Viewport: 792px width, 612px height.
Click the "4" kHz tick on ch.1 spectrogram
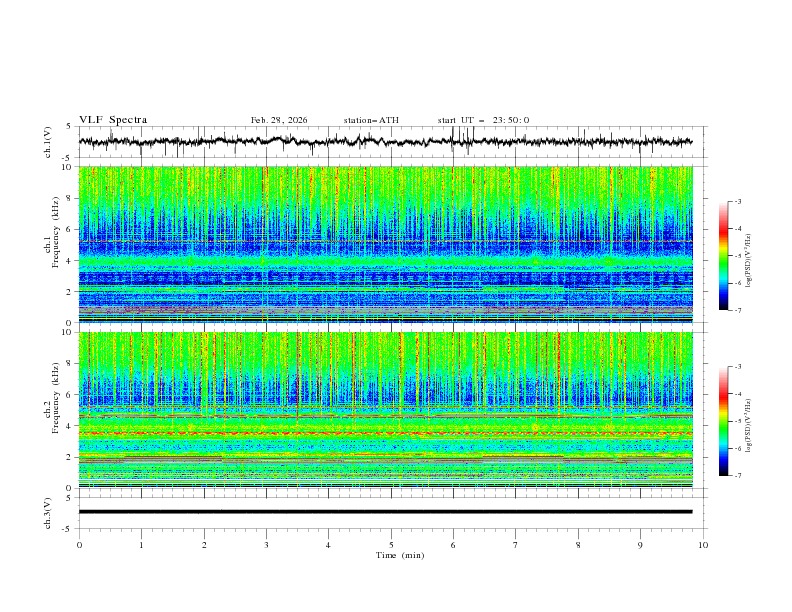click(x=70, y=261)
